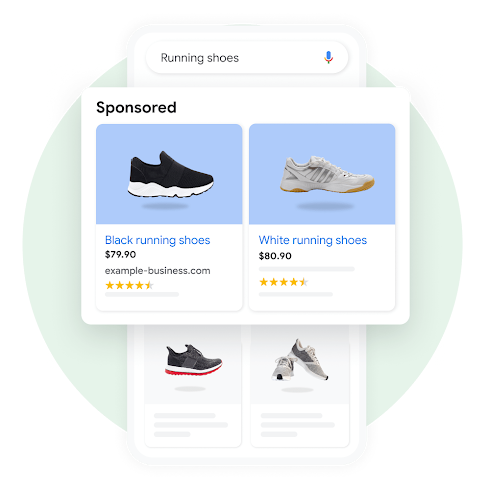Image resolution: width=490 pixels, height=490 pixels.
Task: Click the Sponsored heading label
Action: (x=136, y=108)
